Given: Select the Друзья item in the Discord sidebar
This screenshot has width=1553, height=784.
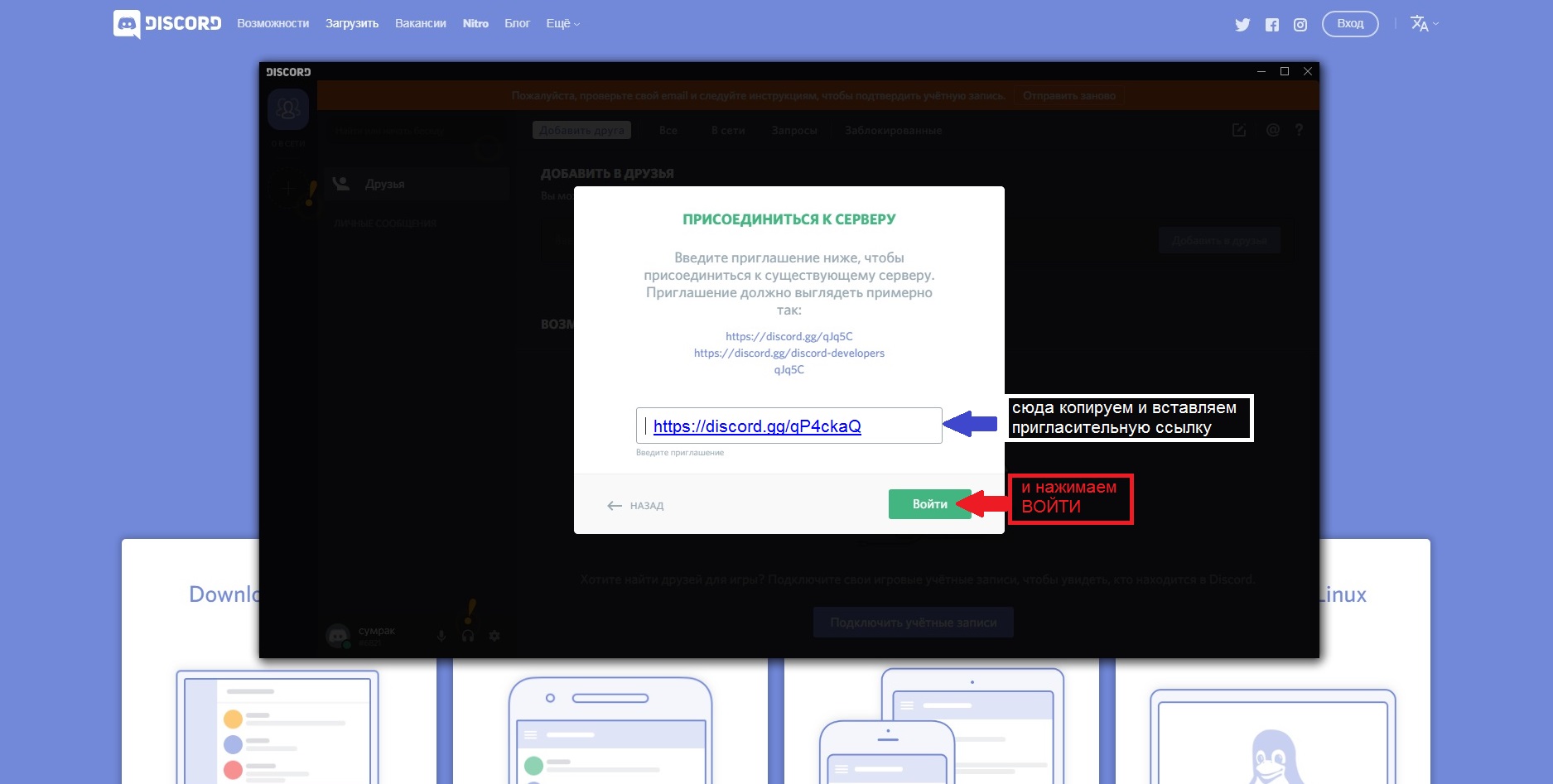Looking at the screenshot, I should [417, 184].
